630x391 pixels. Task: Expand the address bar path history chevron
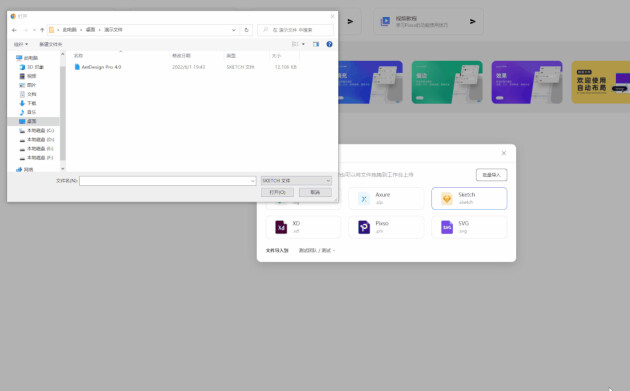click(x=233, y=30)
